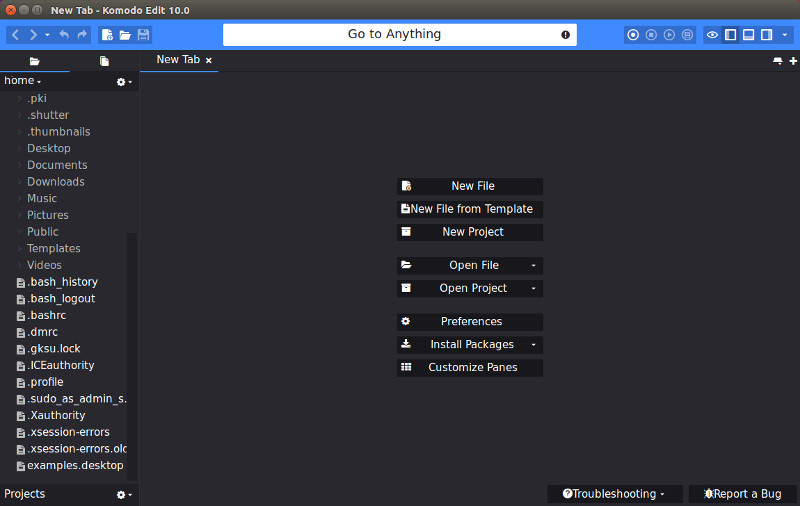Click the exclamation icon in the search bar
This screenshot has width=800, height=506.
565,35
